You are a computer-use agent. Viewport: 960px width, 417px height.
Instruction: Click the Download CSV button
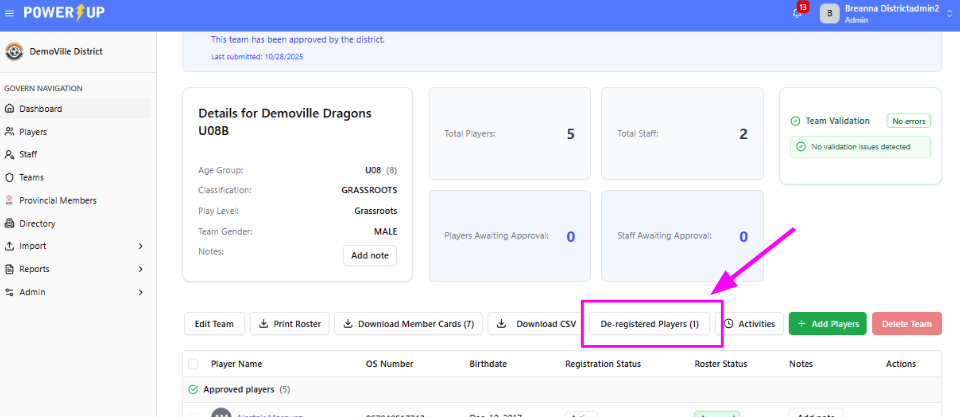coord(536,324)
